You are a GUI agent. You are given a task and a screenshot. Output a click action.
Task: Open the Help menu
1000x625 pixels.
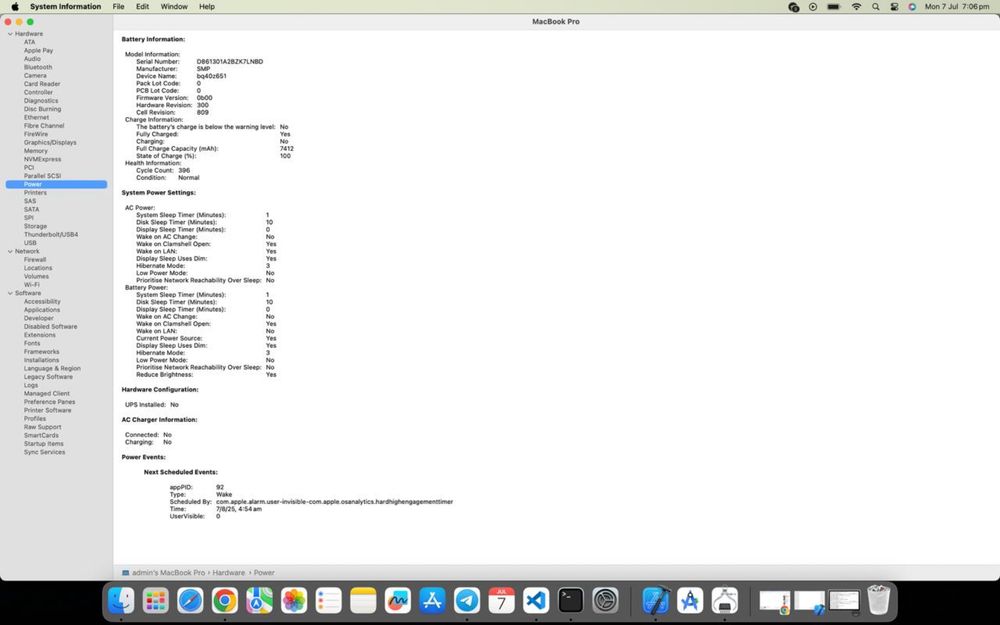207,6
